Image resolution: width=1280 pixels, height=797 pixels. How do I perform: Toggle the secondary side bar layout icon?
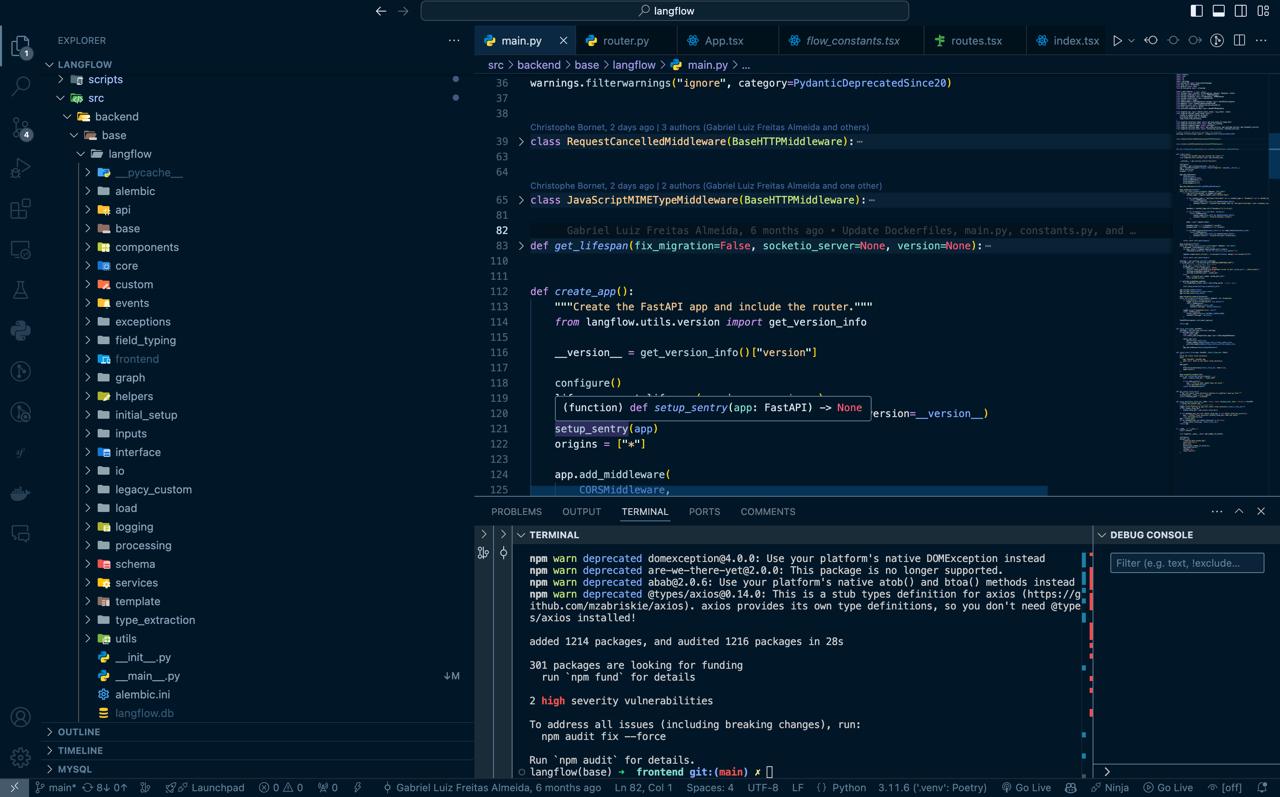1240,11
